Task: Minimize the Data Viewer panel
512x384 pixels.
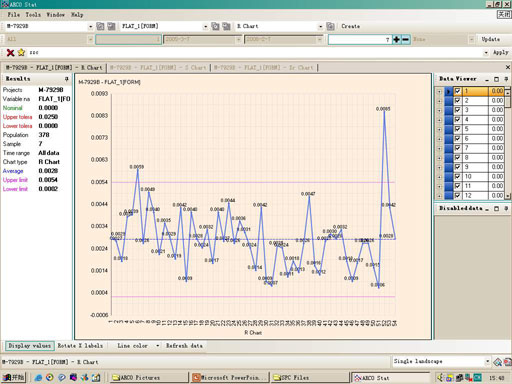Action: click(x=487, y=79)
